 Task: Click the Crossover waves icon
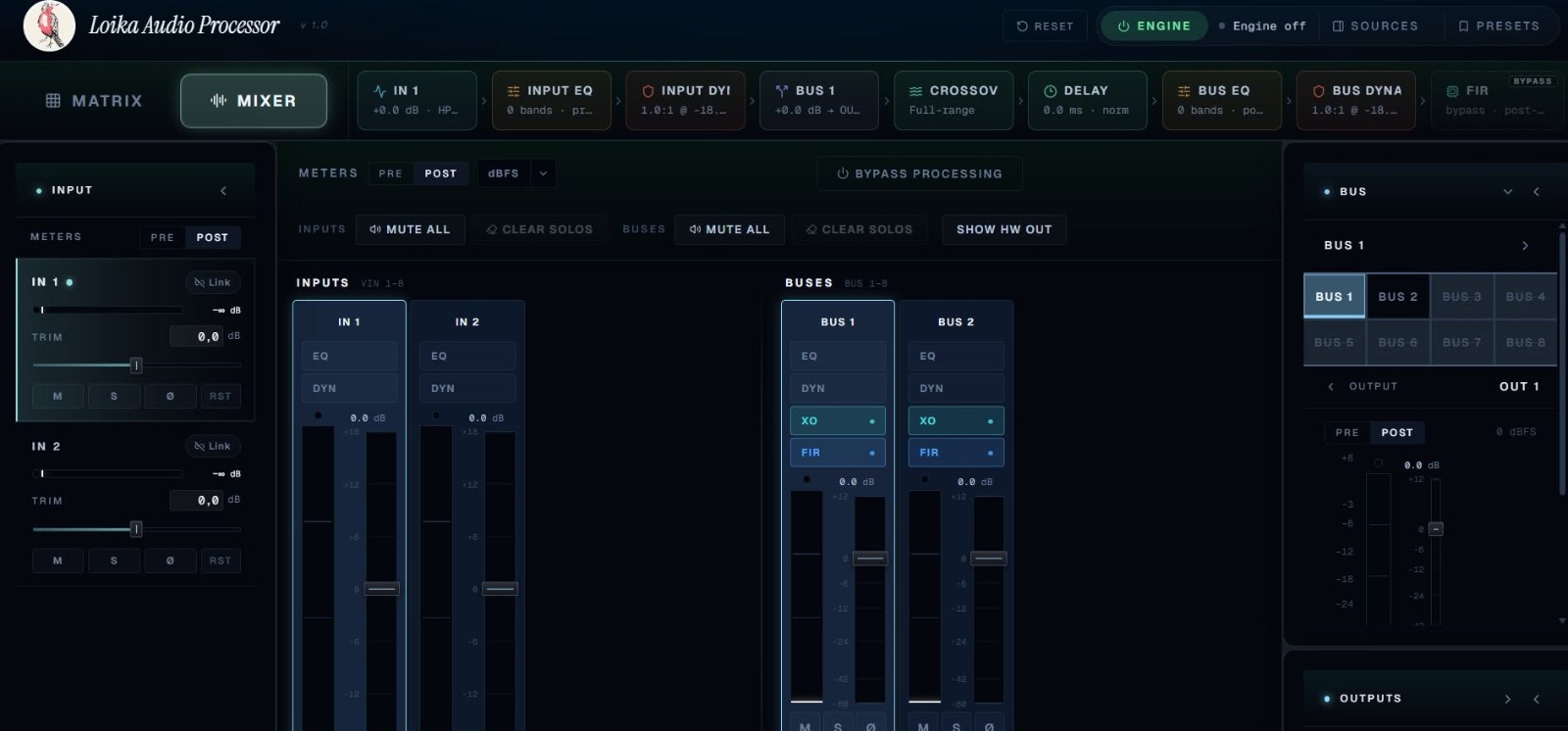pos(916,90)
